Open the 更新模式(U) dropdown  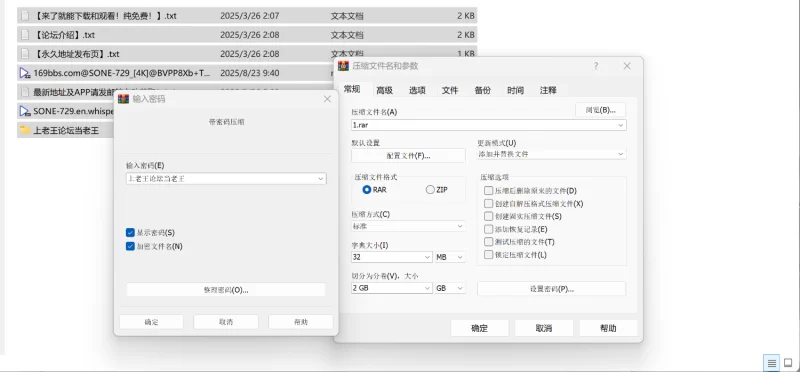tap(620, 154)
